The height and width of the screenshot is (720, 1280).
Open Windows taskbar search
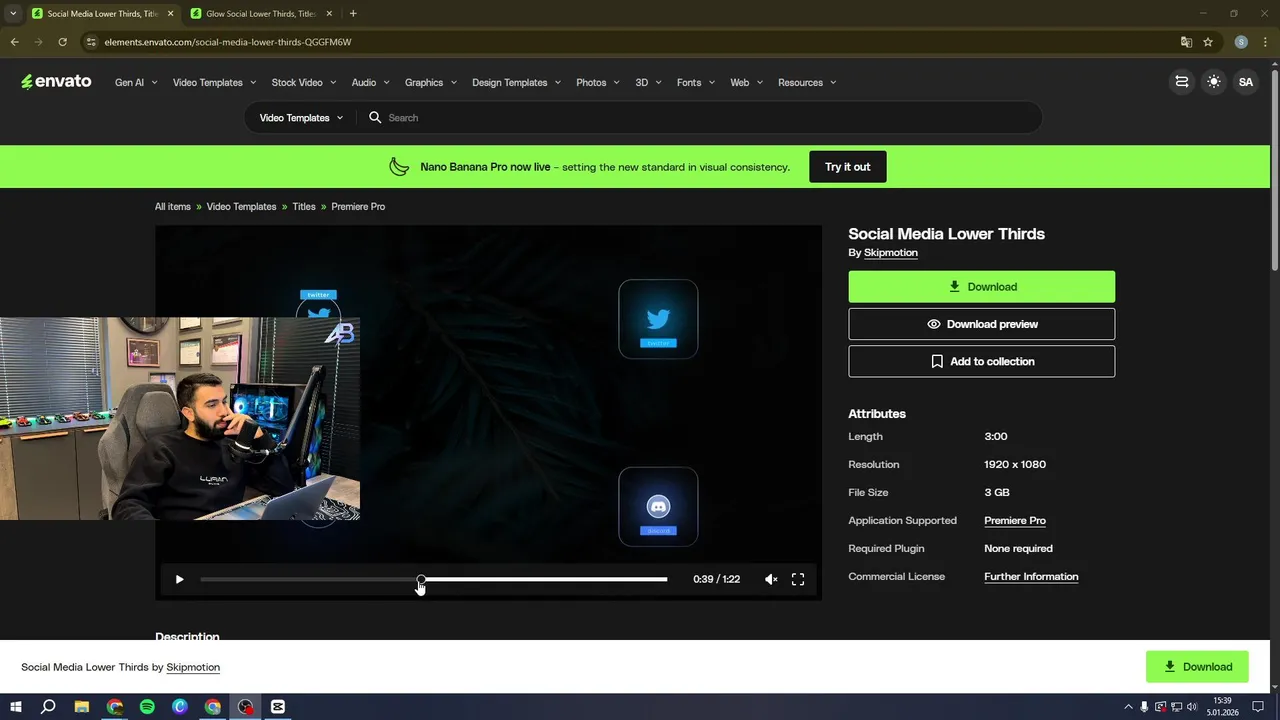[x=48, y=707]
